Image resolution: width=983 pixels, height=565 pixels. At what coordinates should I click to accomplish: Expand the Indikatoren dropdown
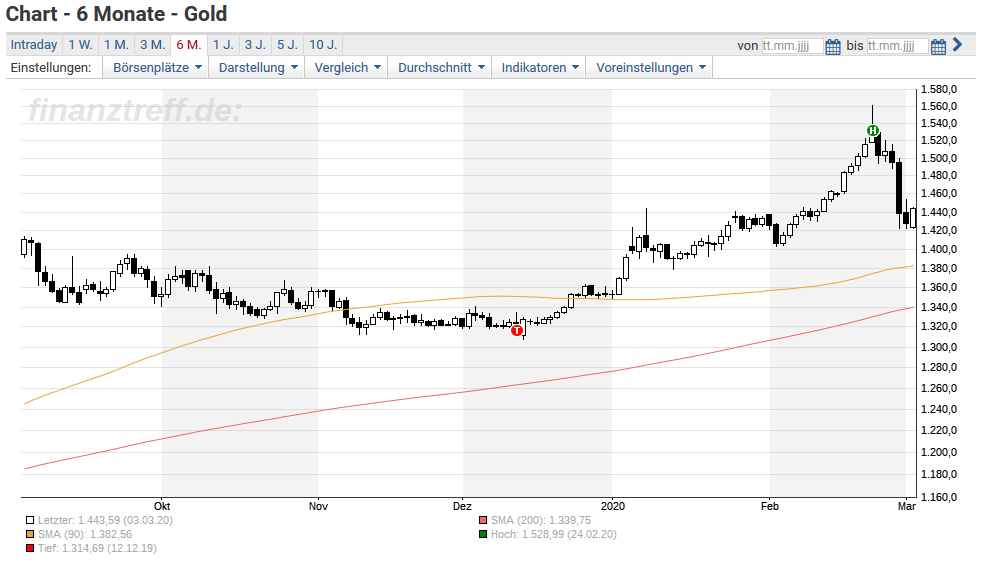[539, 67]
